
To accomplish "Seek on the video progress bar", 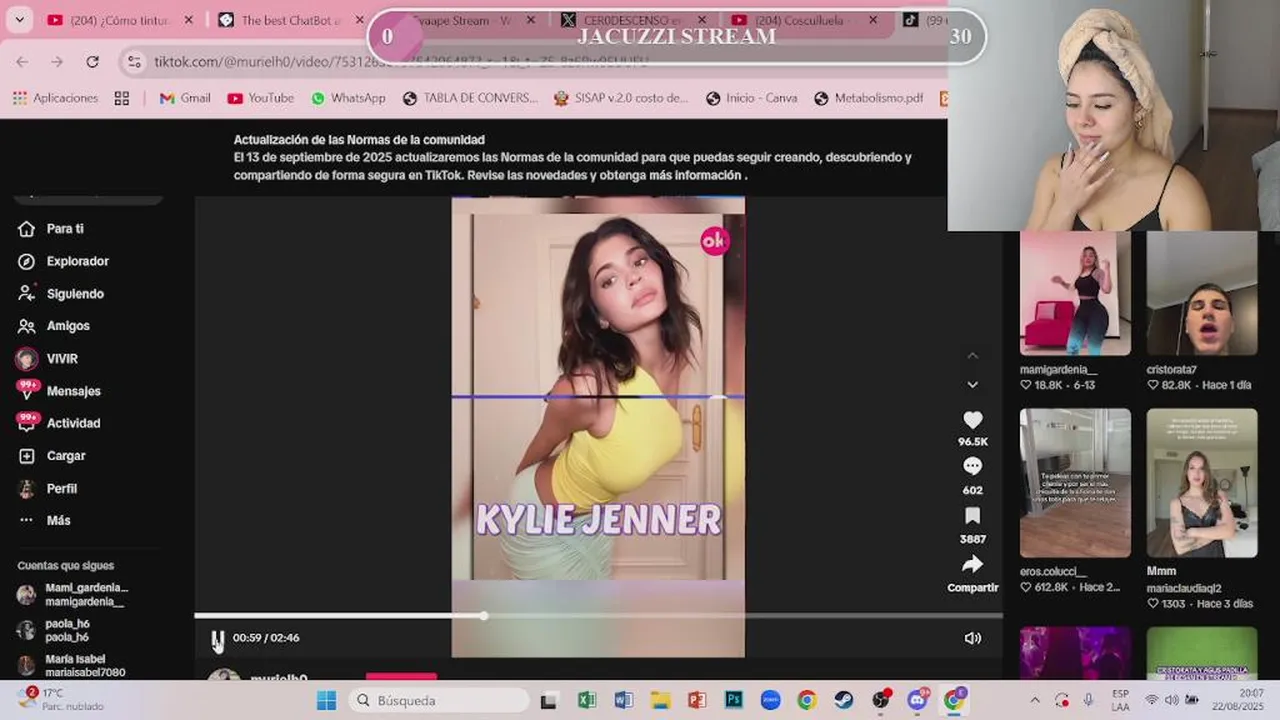I will point(597,616).
